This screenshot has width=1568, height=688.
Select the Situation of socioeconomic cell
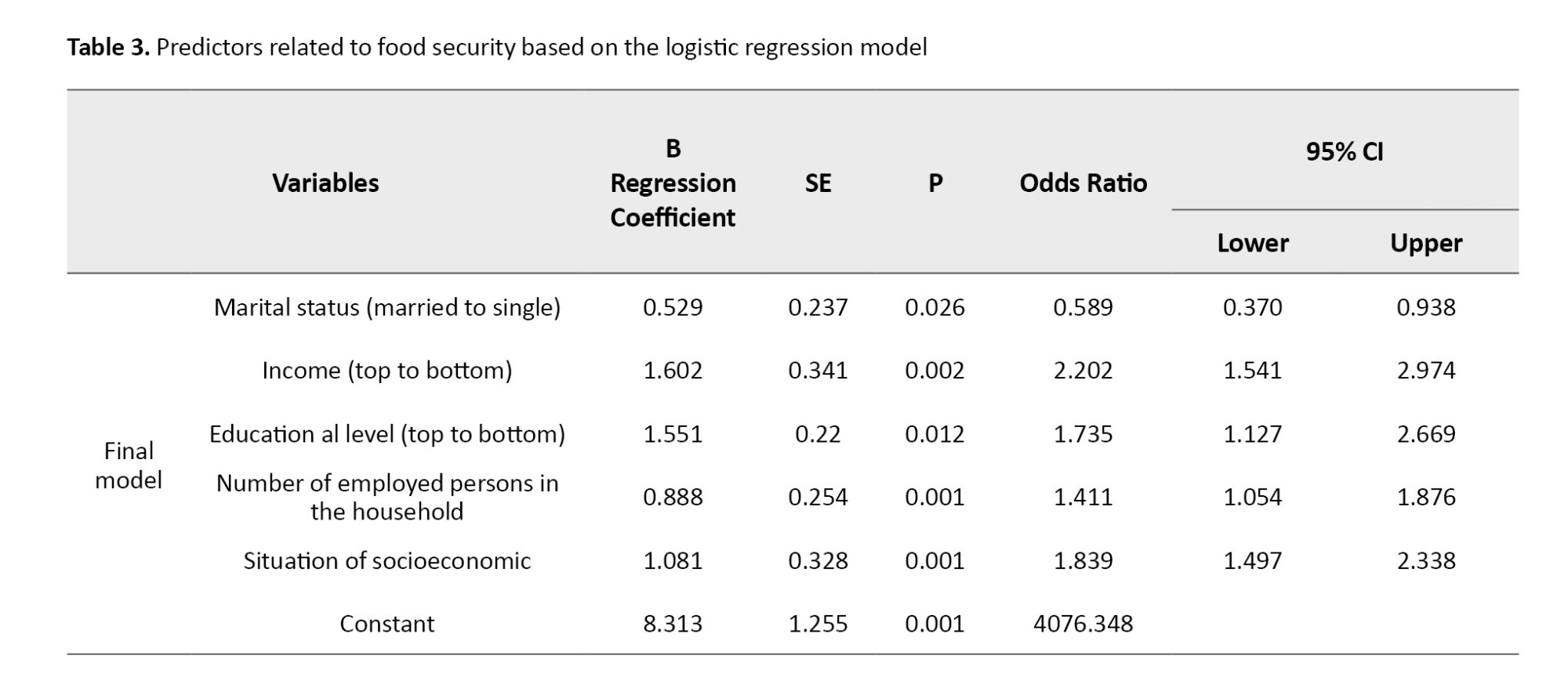click(387, 561)
